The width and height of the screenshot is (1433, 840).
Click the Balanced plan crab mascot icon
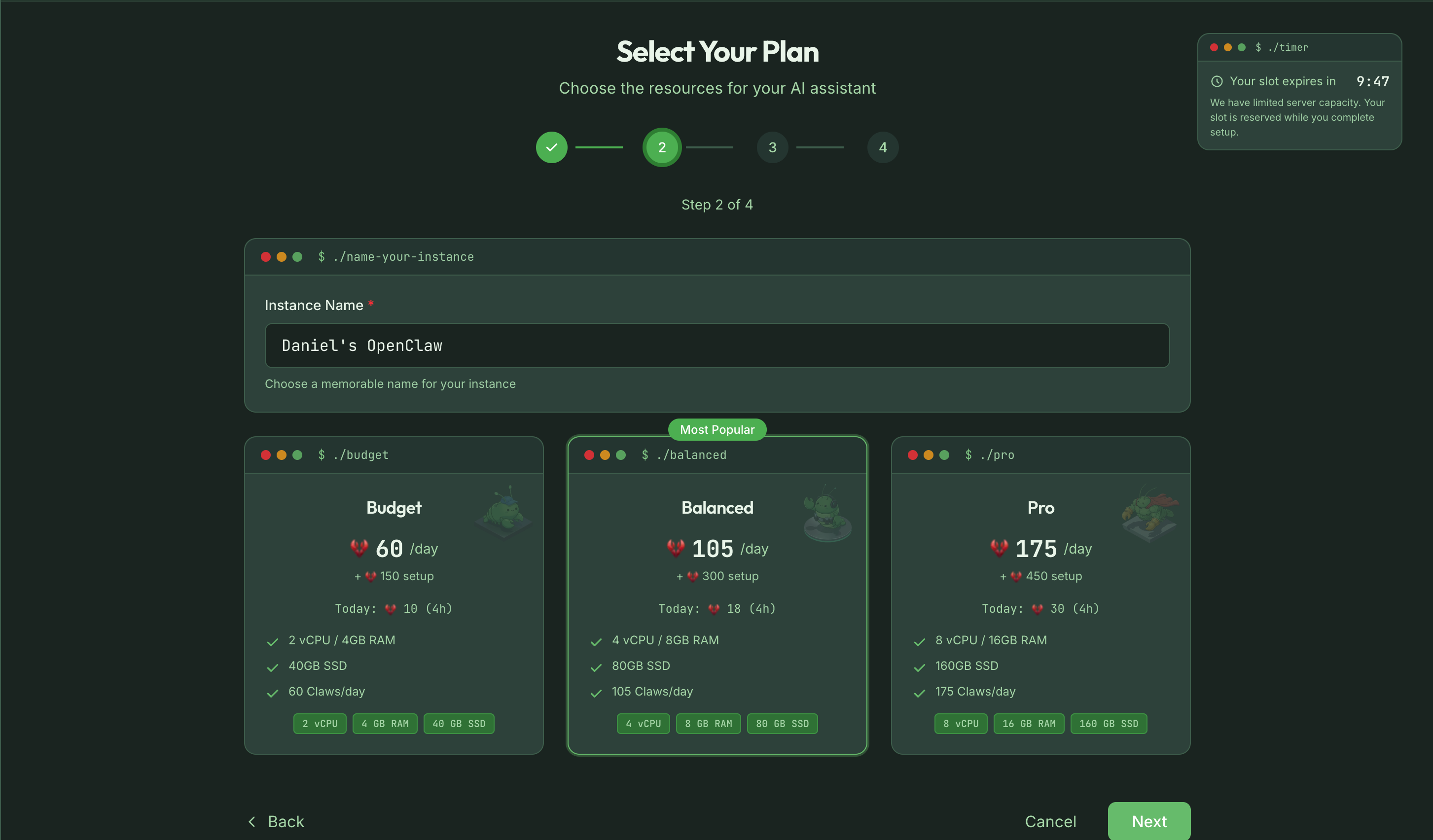click(x=826, y=512)
